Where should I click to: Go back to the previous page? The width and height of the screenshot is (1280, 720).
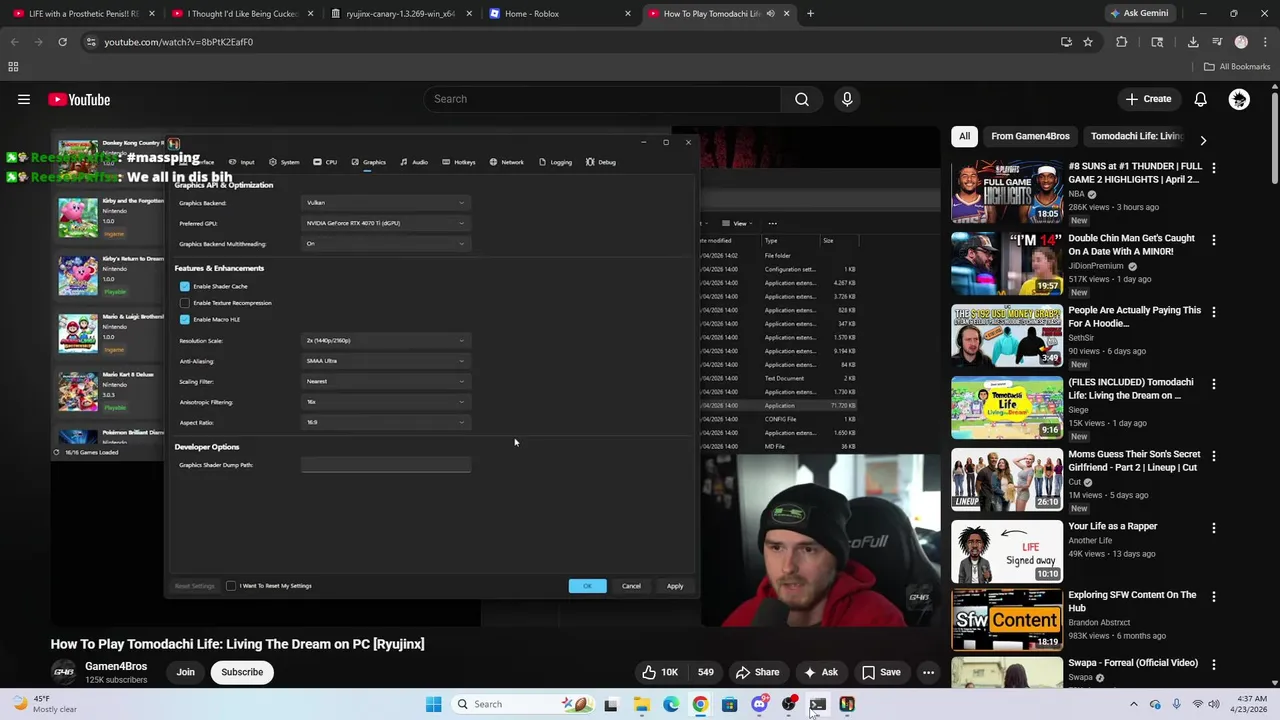14,42
